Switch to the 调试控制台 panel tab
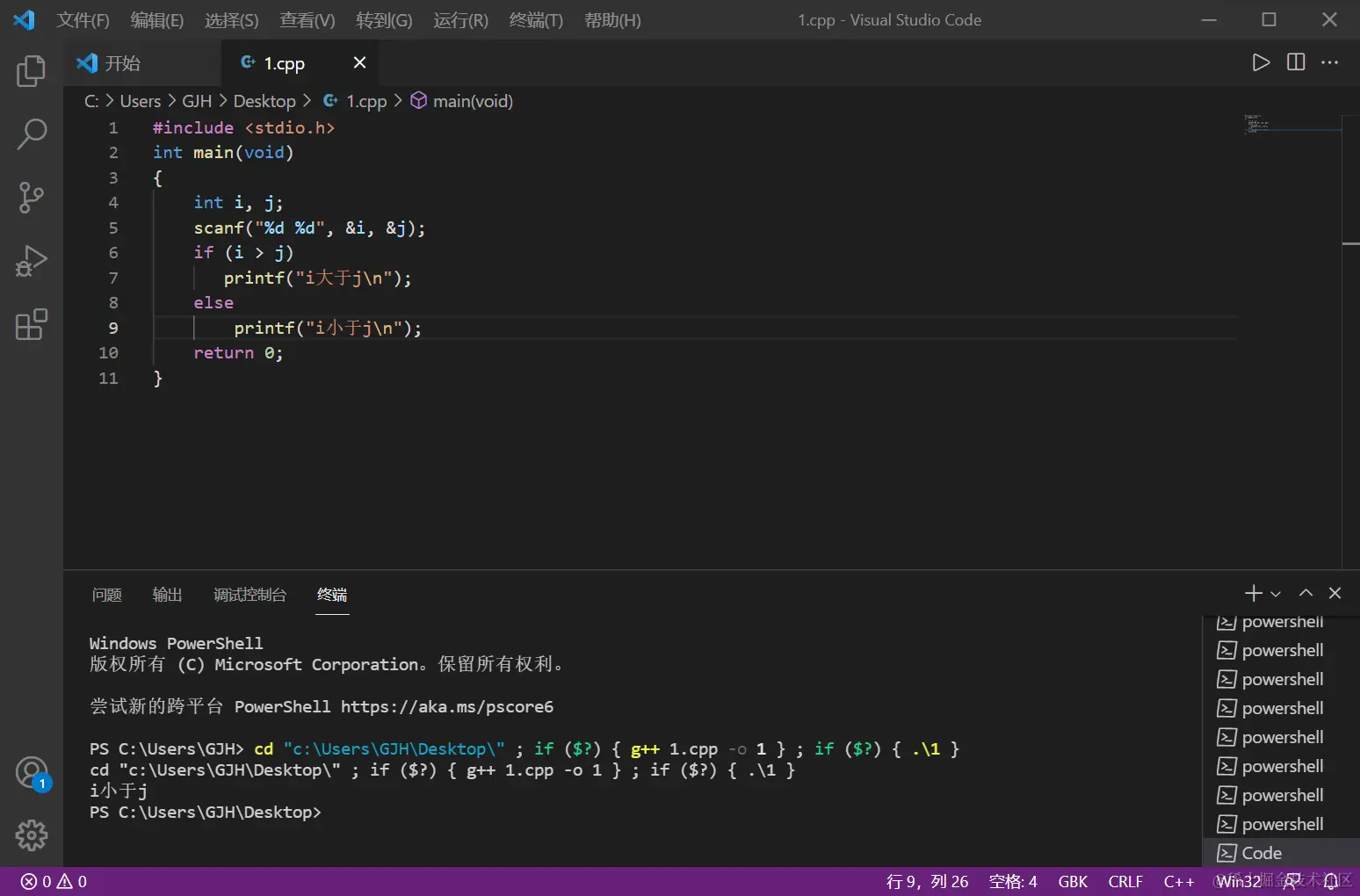The height and width of the screenshot is (896, 1360). point(250,595)
